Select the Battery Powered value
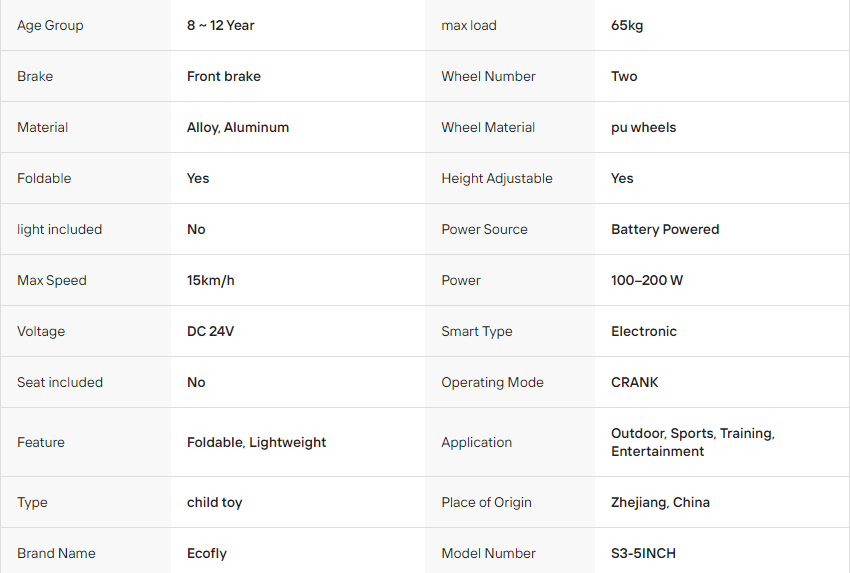 click(x=665, y=229)
